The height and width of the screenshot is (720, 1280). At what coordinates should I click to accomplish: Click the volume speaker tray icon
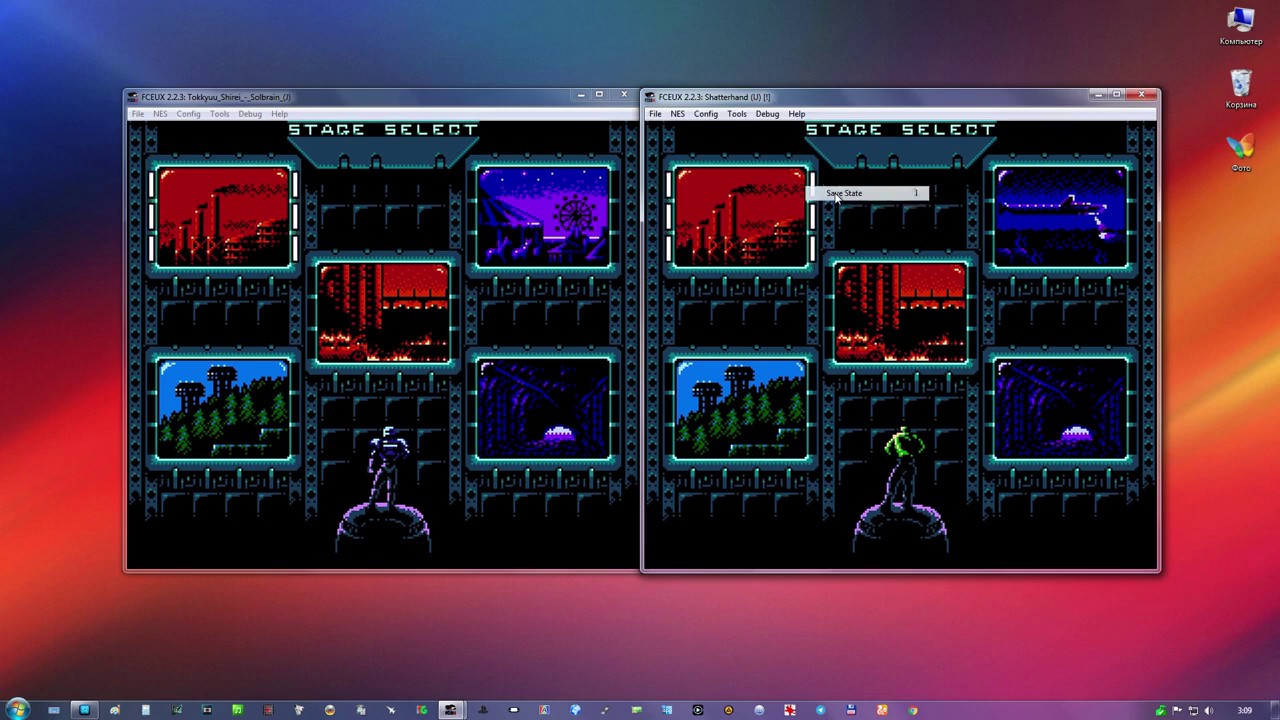pyautogui.click(x=1208, y=710)
